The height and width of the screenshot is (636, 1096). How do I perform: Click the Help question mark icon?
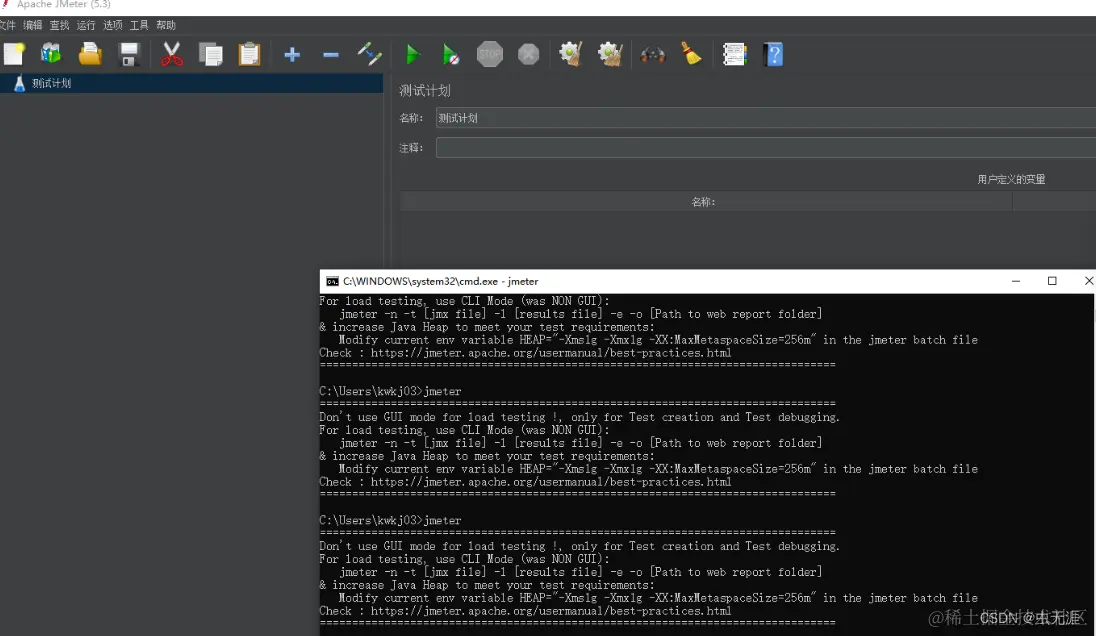click(774, 54)
